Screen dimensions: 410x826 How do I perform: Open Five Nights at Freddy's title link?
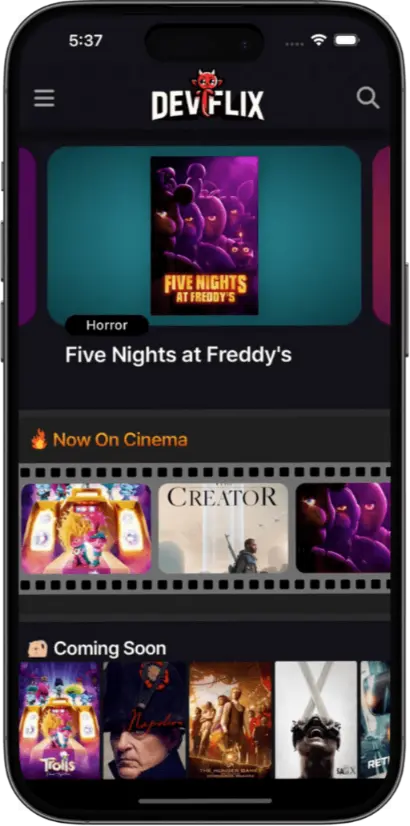(x=178, y=355)
